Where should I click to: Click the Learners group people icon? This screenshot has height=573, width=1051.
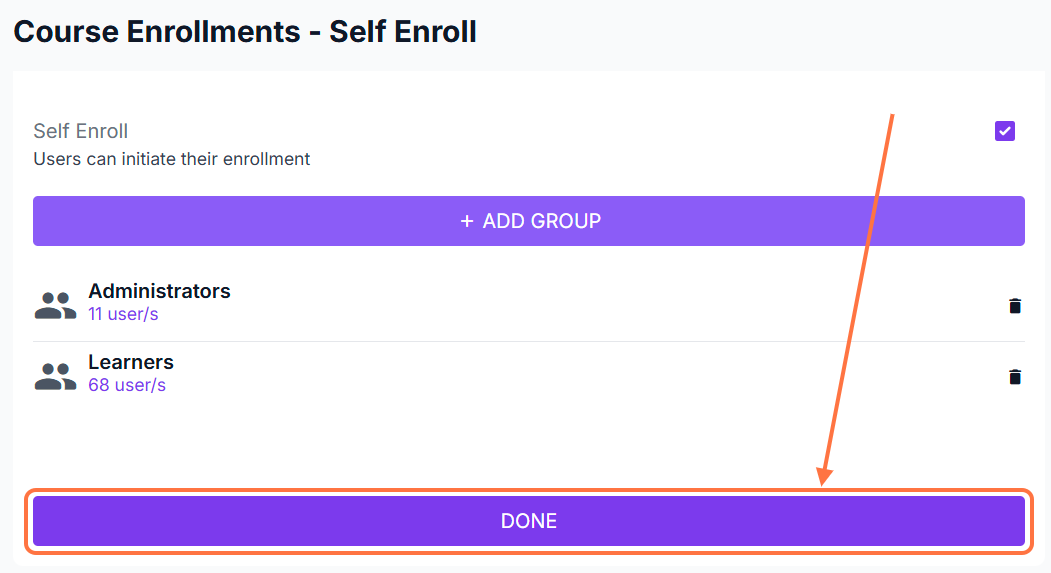55,376
